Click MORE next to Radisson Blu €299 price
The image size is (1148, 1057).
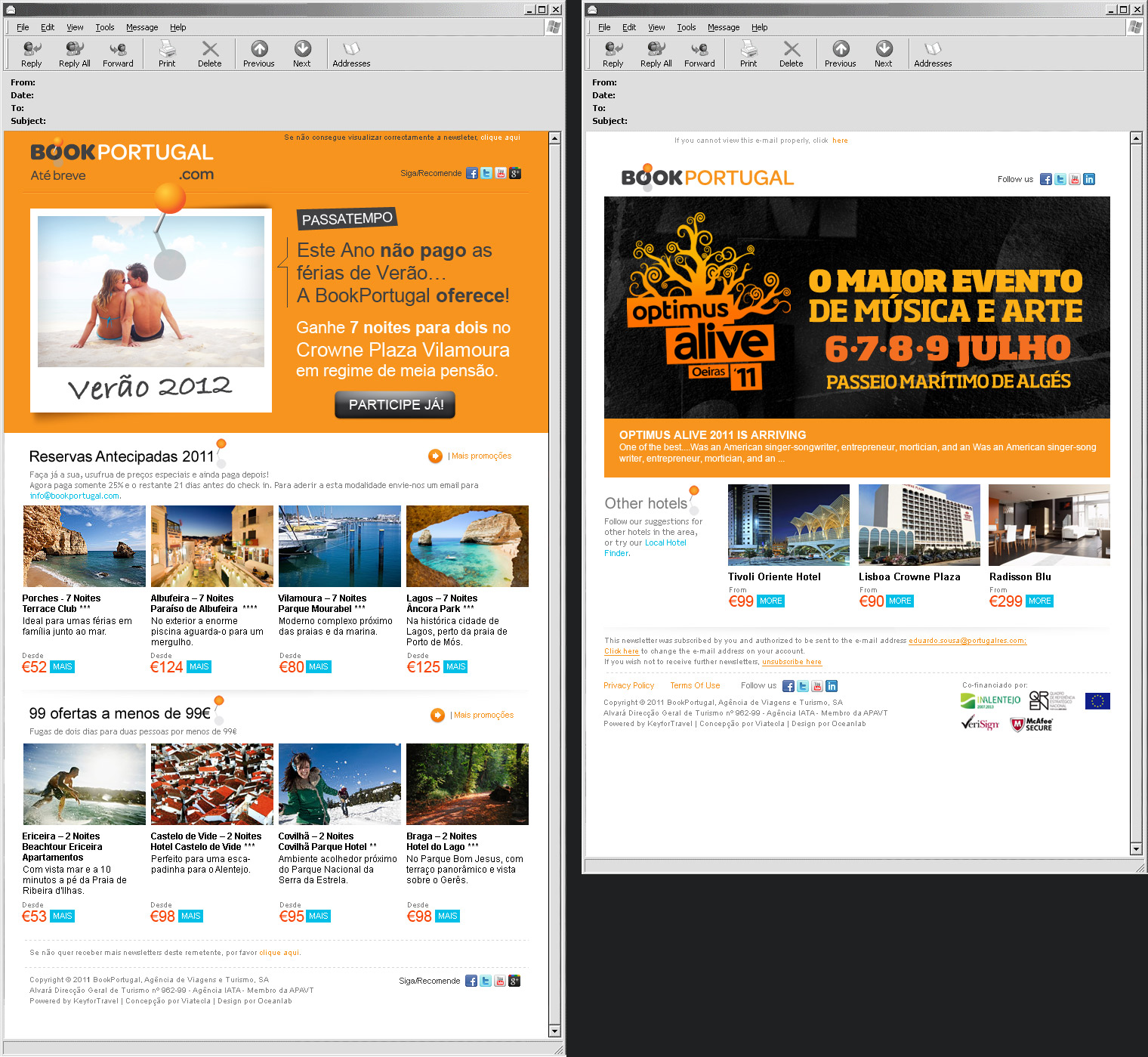coord(1038,601)
